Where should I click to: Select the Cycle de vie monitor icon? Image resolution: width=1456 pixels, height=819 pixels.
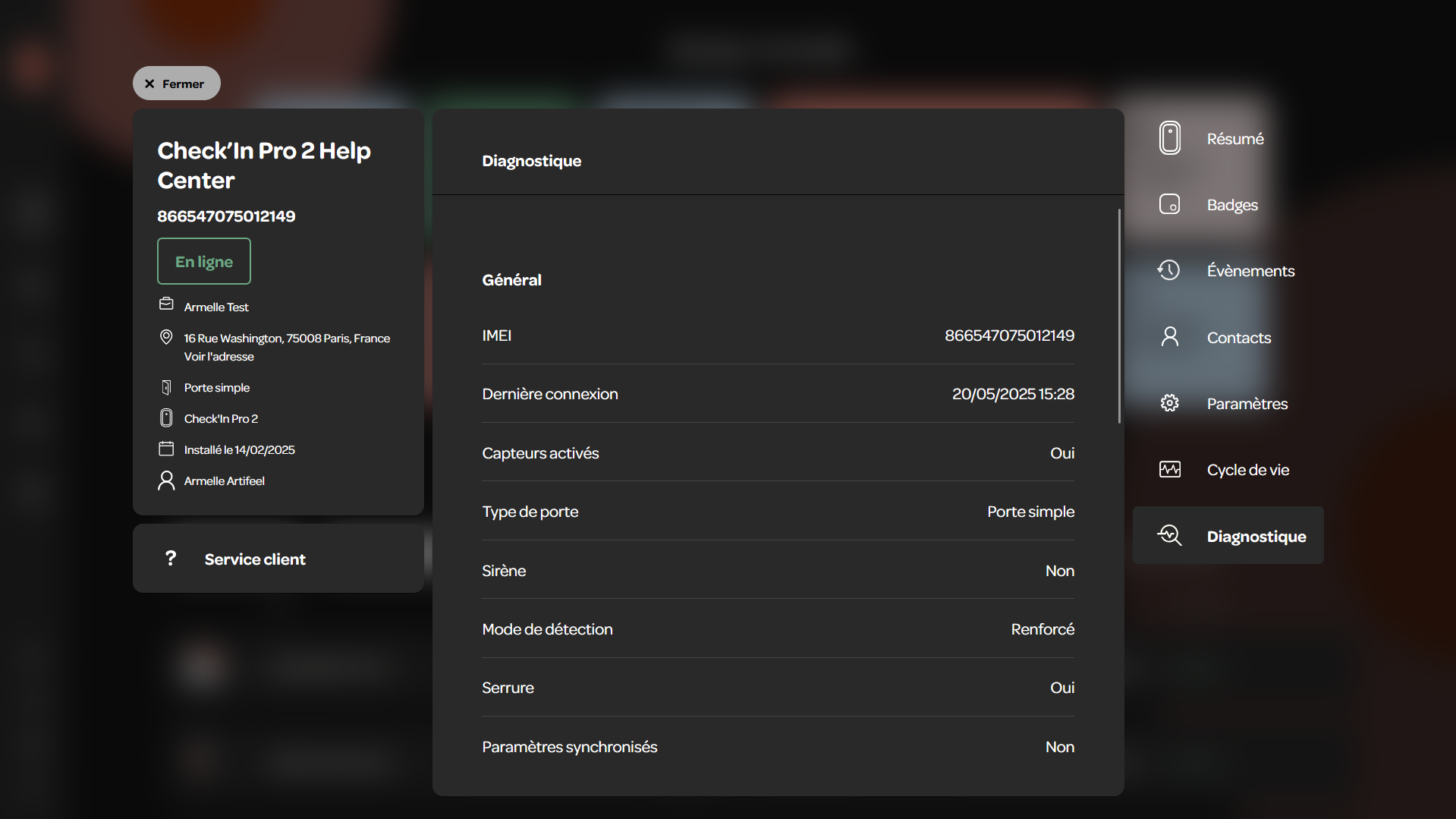tap(1169, 469)
